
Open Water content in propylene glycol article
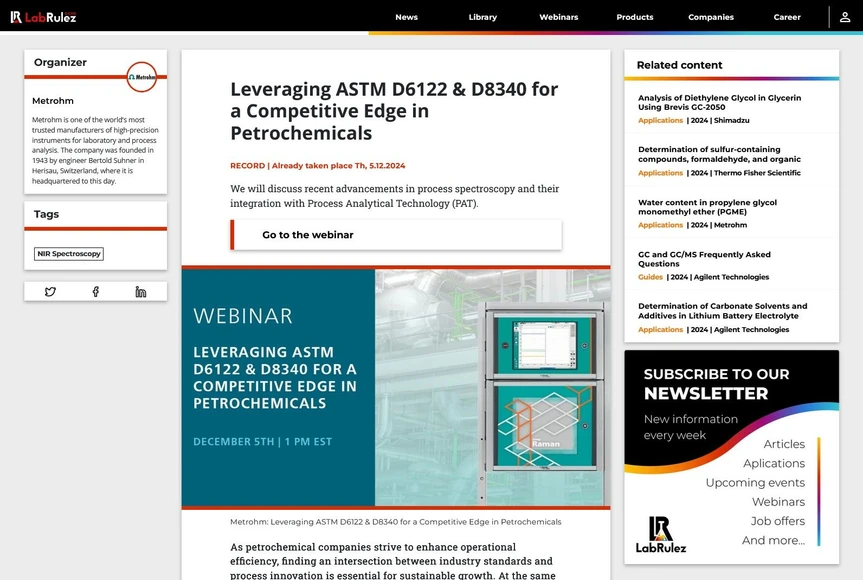click(x=707, y=207)
